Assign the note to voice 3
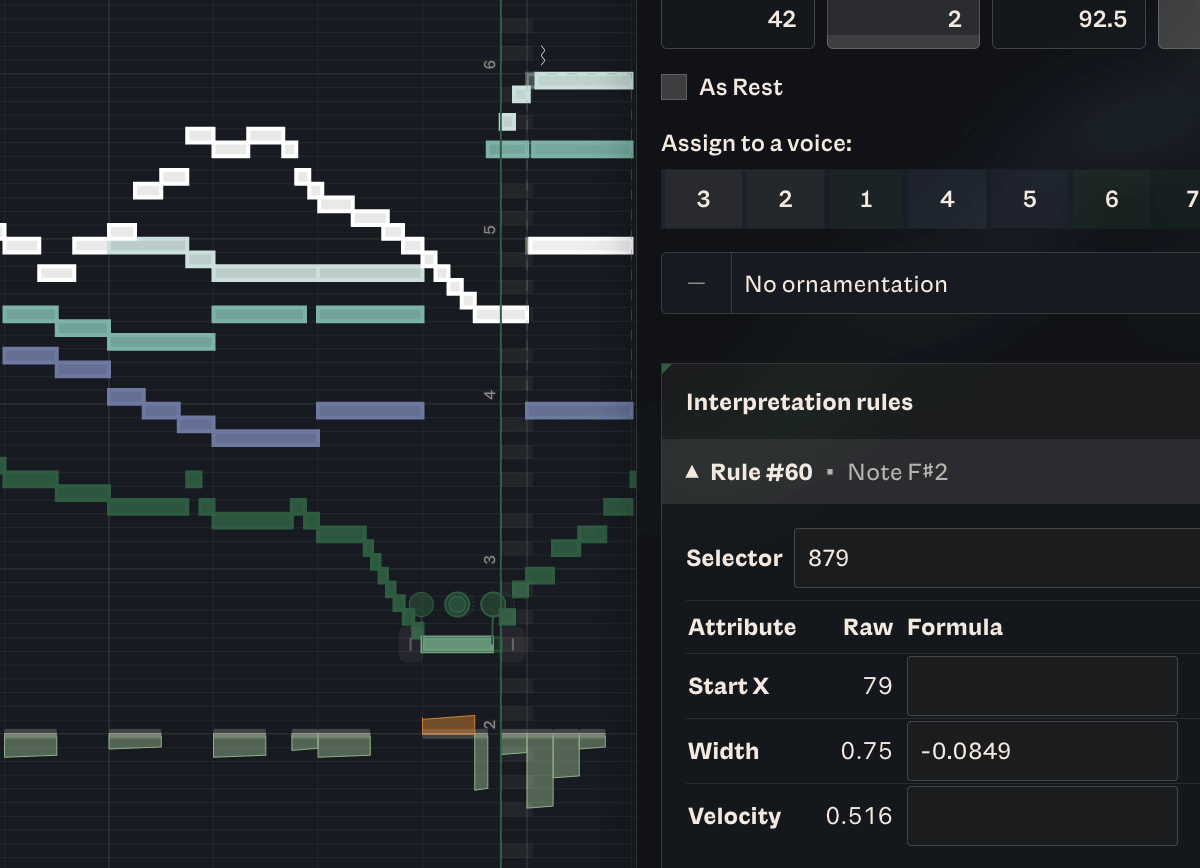 tap(703, 200)
